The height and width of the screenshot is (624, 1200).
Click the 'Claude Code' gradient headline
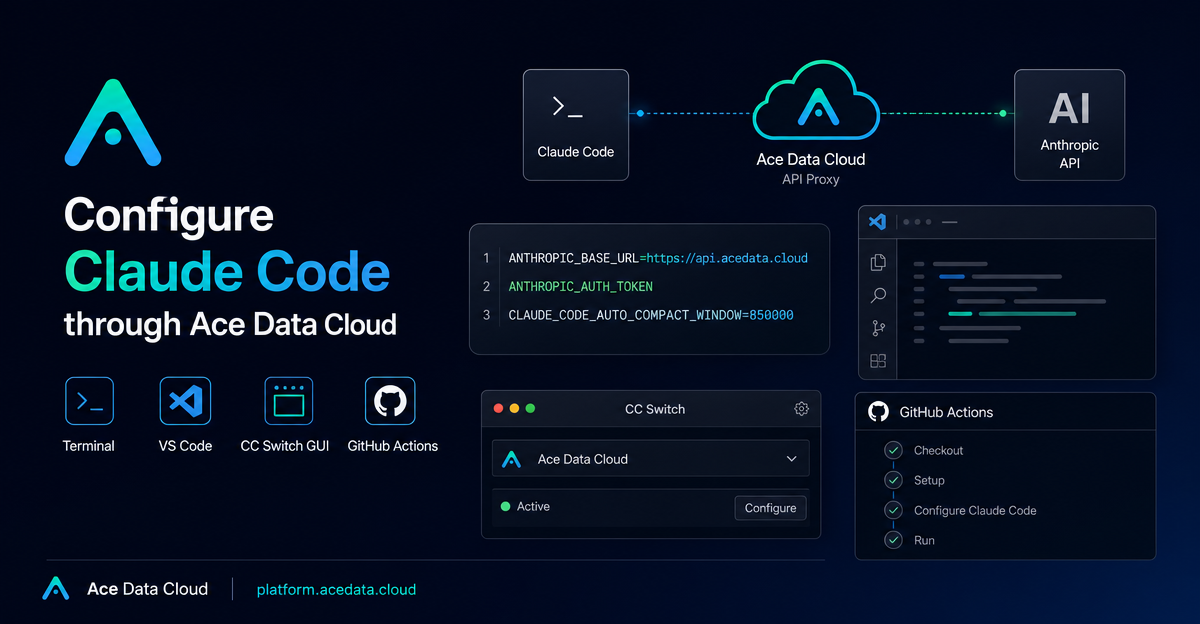[x=227, y=270]
